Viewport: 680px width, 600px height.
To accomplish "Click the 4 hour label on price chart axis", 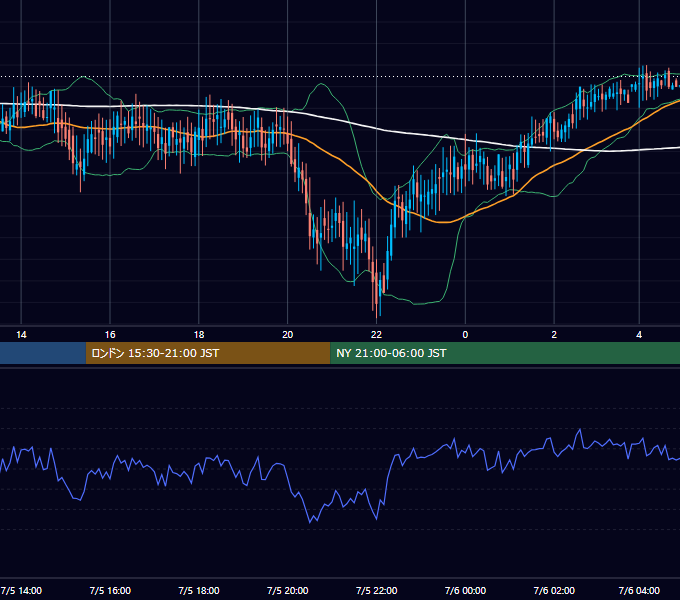I will point(639,335).
